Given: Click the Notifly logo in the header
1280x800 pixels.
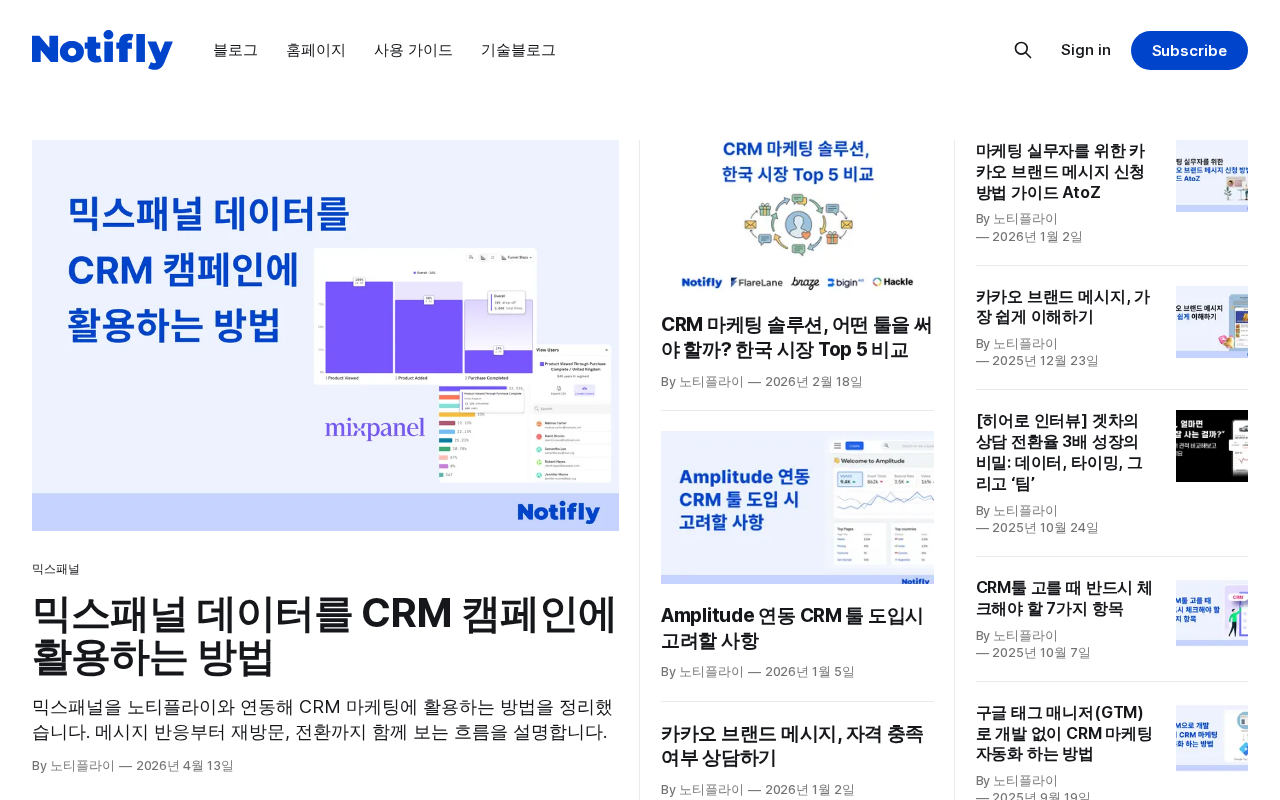Looking at the screenshot, I should coord(102,50).
